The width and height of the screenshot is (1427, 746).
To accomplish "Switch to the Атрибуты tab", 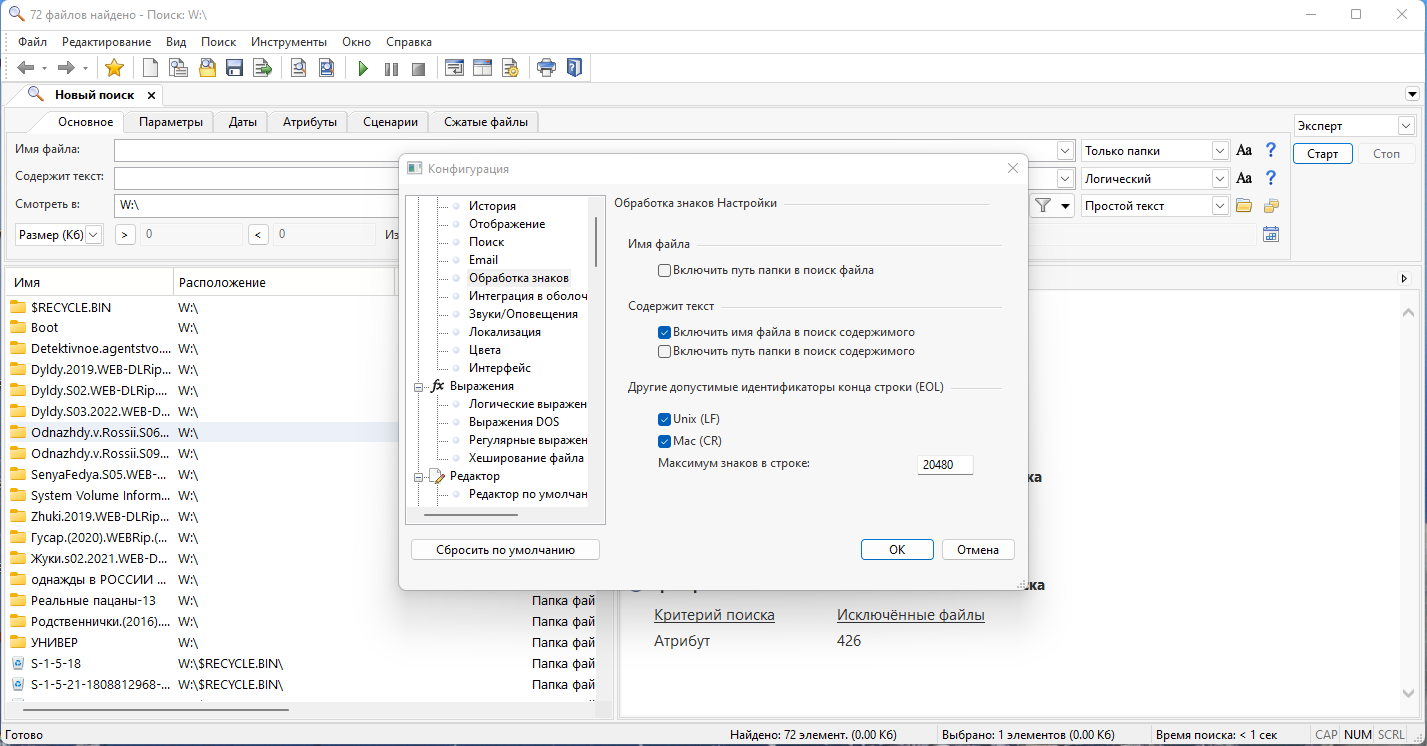I will [308, 122].
